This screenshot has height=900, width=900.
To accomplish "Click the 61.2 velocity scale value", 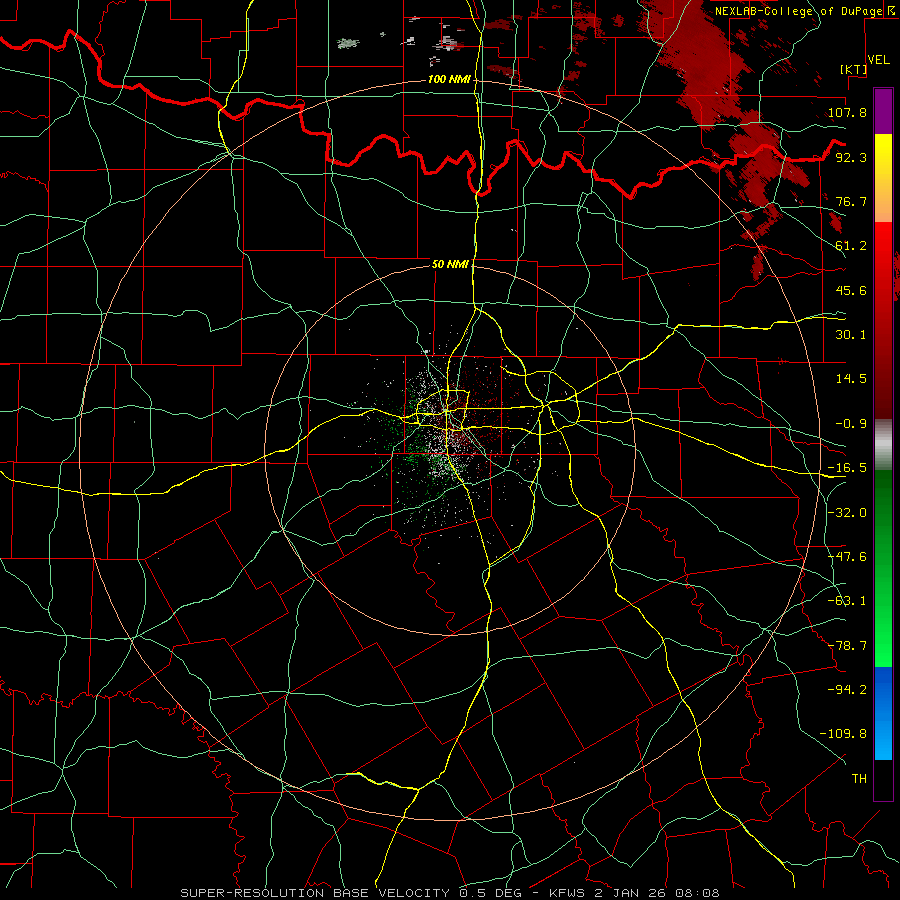I will (851, 246).
